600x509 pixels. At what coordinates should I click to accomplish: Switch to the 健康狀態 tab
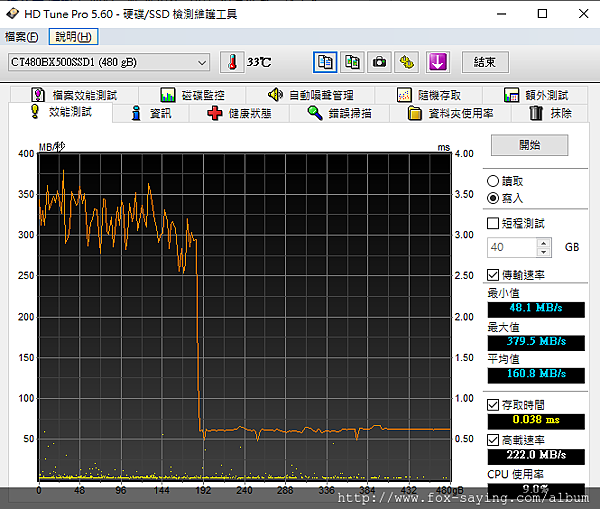(x=239, y=113)
